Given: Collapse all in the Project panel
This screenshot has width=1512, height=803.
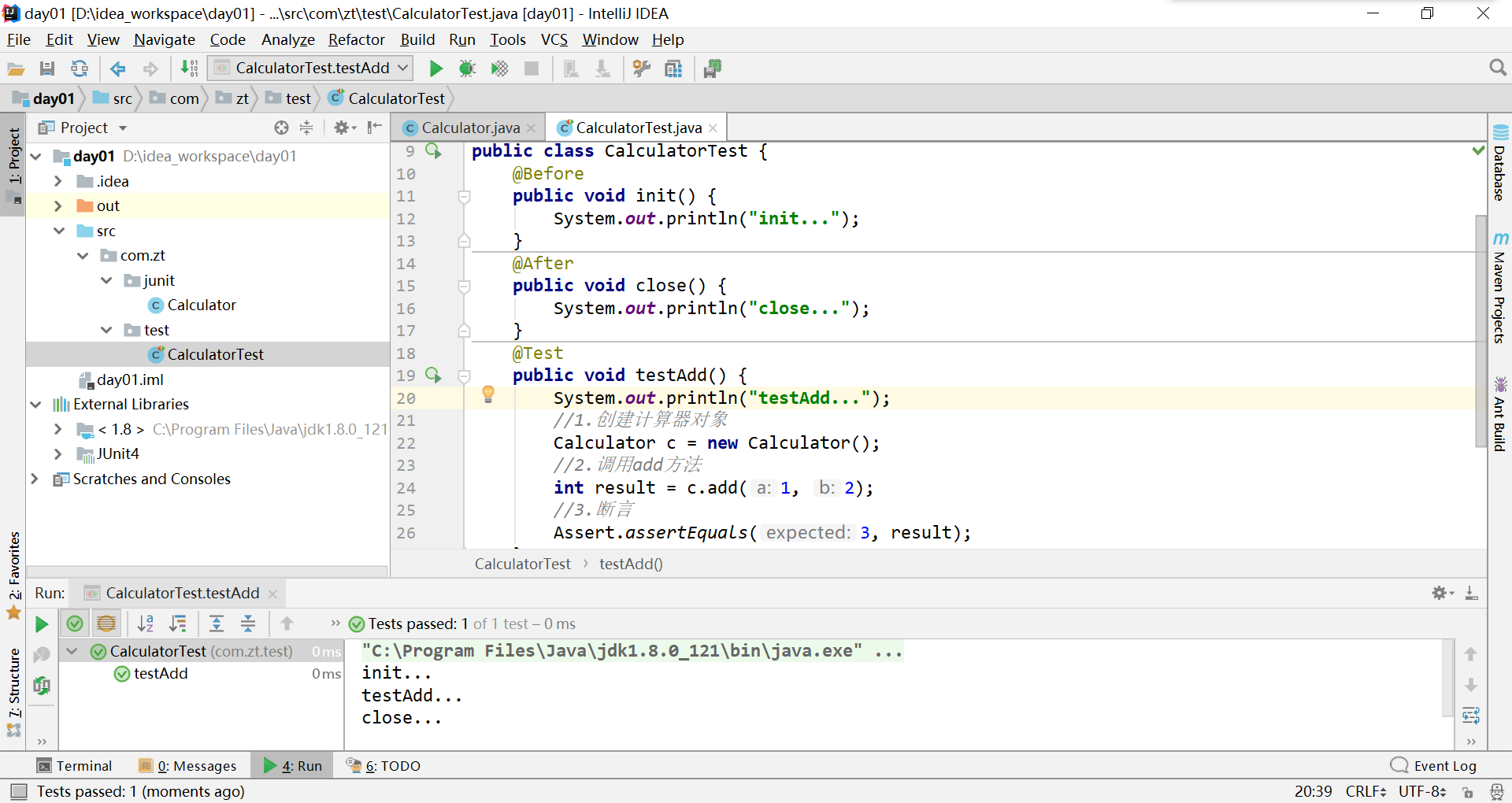Looking at the screenshot, I should tap(306, 128).
